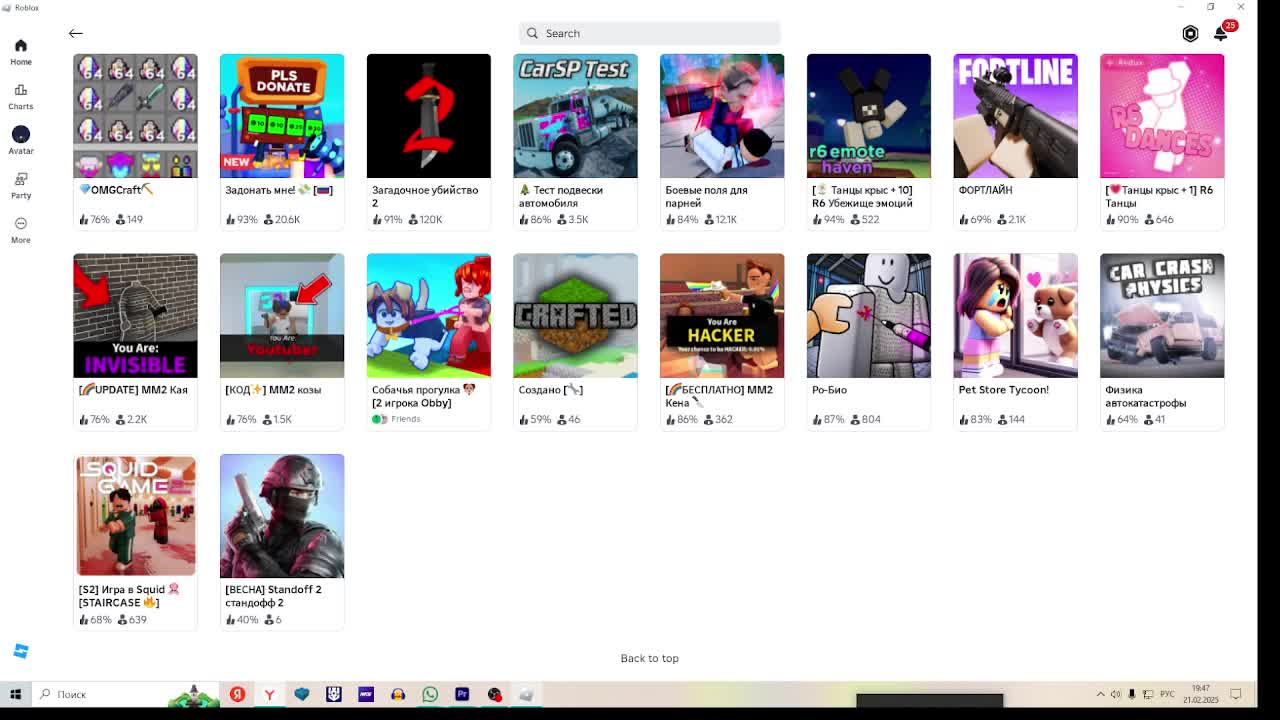This screenshot has height=720, width=1280.
Task: Open the Squid Game staircase thumbnail
Action: click(135, 516)
